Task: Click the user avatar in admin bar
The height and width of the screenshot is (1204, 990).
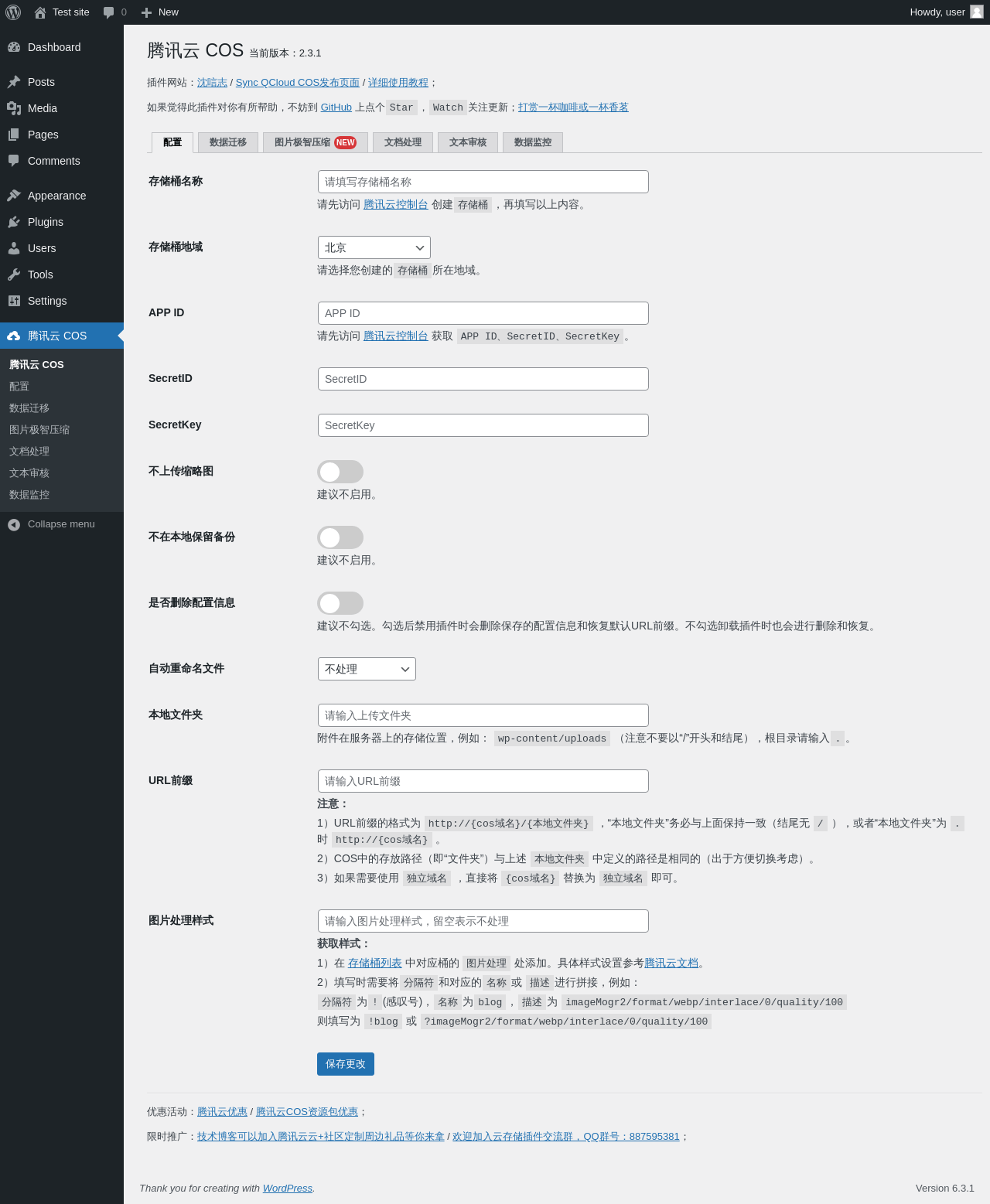Action: pyautogui.click(x=977, y=12)
